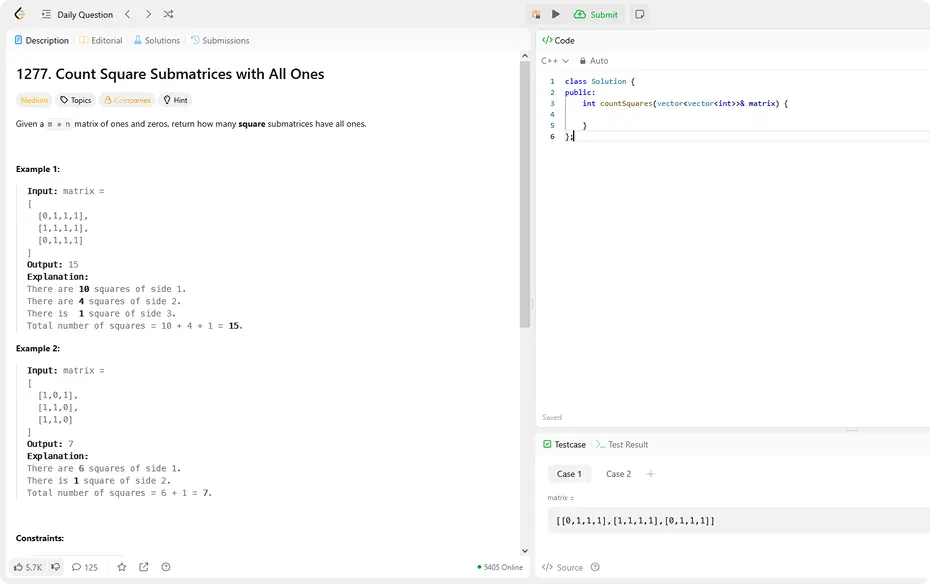Click the 5405 Online indicator
The height and width of the screenshot is (584, 930).
(x=500, y=567)
